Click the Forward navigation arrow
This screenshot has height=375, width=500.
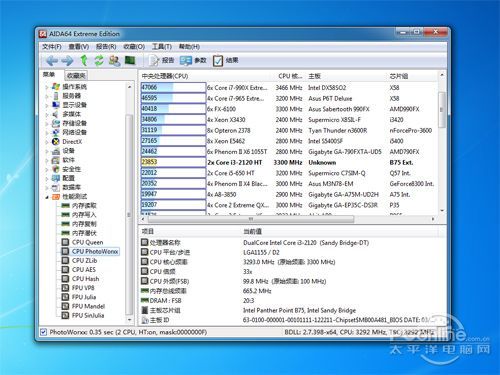pos(68,61)
